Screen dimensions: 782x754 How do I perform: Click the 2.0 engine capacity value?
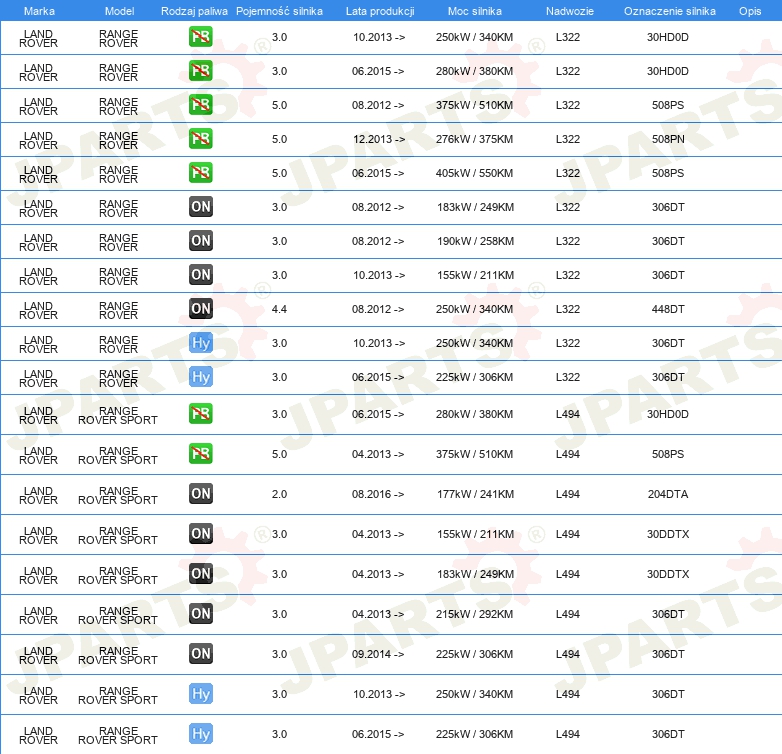(279, 494)
